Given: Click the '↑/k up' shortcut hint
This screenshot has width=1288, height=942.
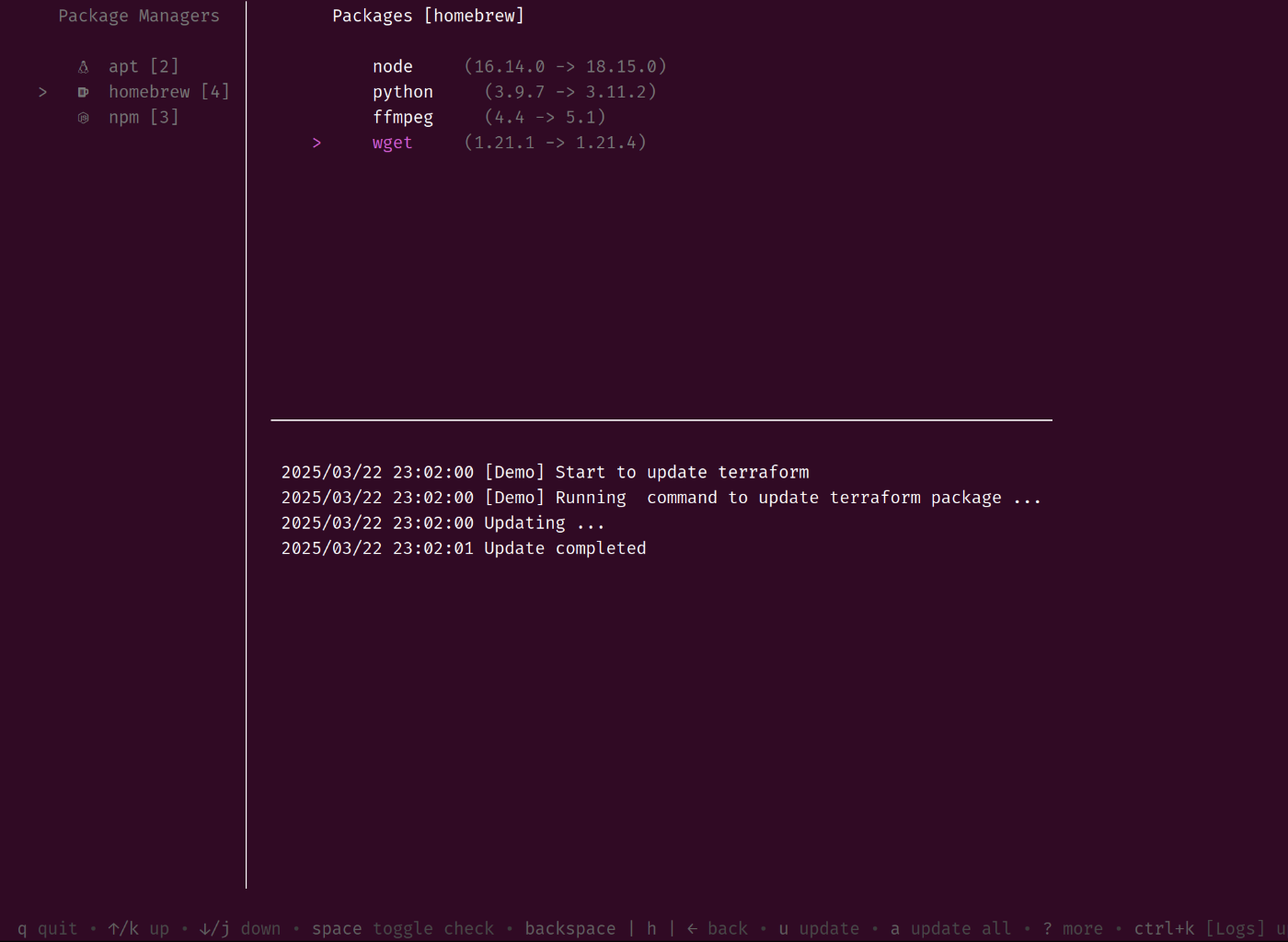Looking at the screenshot, I should (138, 928).
